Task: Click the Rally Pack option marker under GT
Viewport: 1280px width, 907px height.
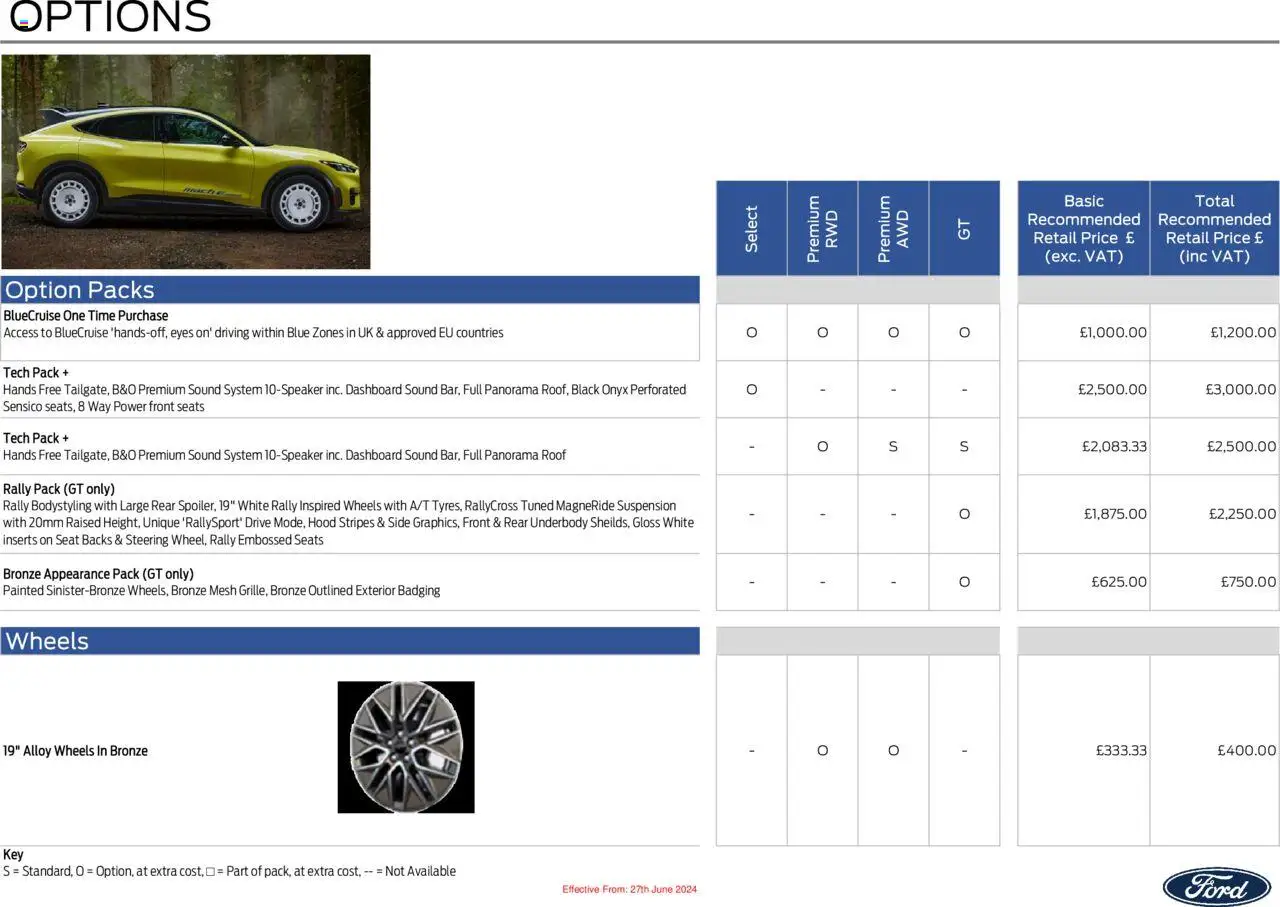Action: coord(964,514)
